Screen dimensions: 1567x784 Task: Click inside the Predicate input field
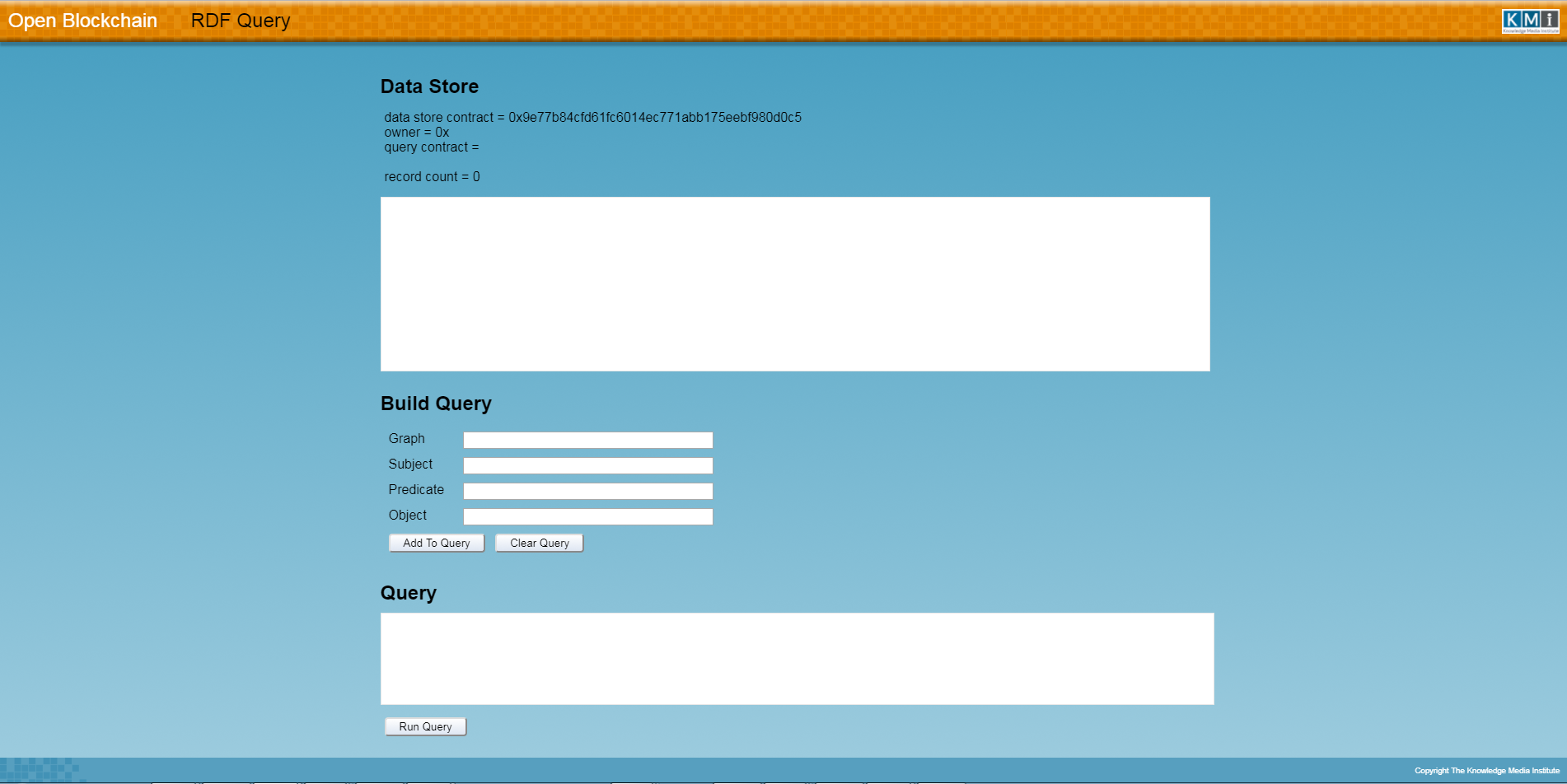tap(587, 491)
